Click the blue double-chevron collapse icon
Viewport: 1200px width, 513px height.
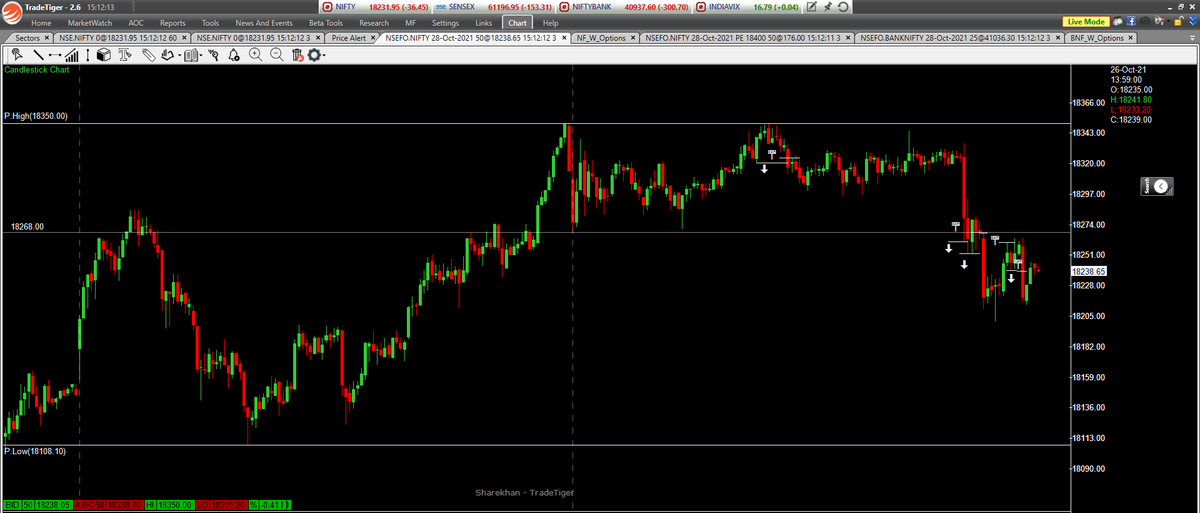(1192, 21)
